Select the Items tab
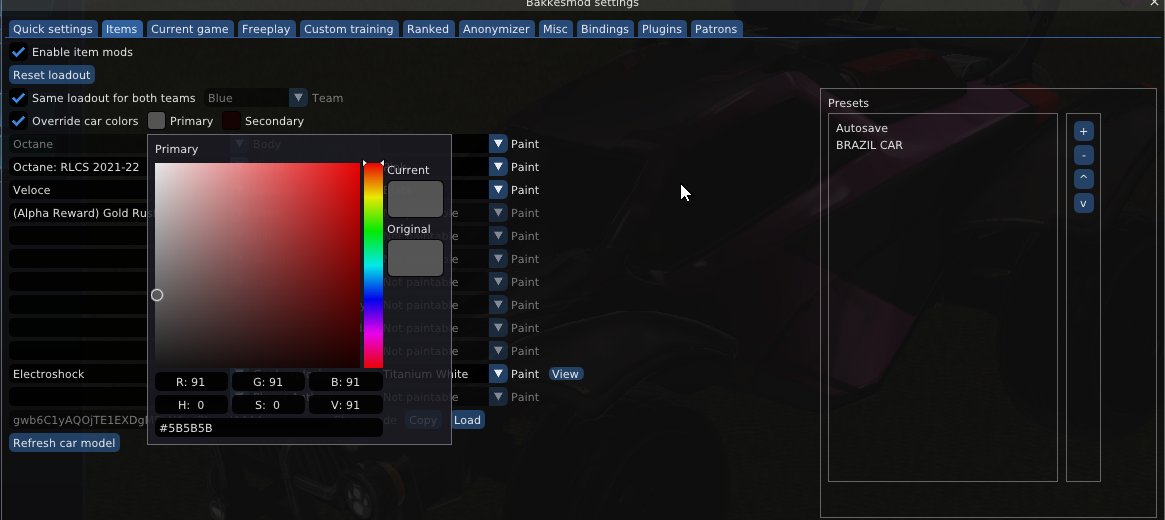 tap(121, 29)
